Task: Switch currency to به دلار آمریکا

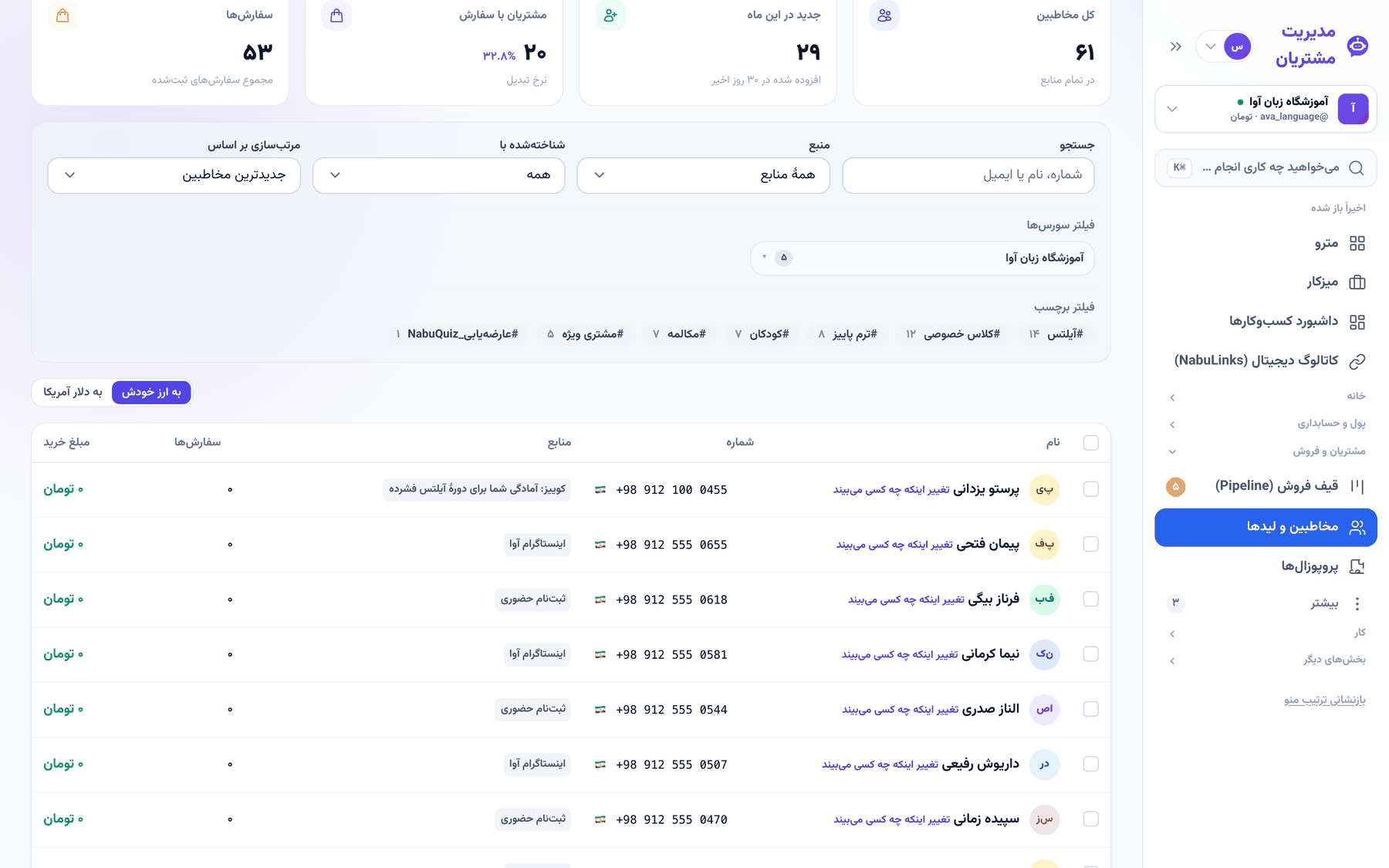Action: click(x=73, y=393)
